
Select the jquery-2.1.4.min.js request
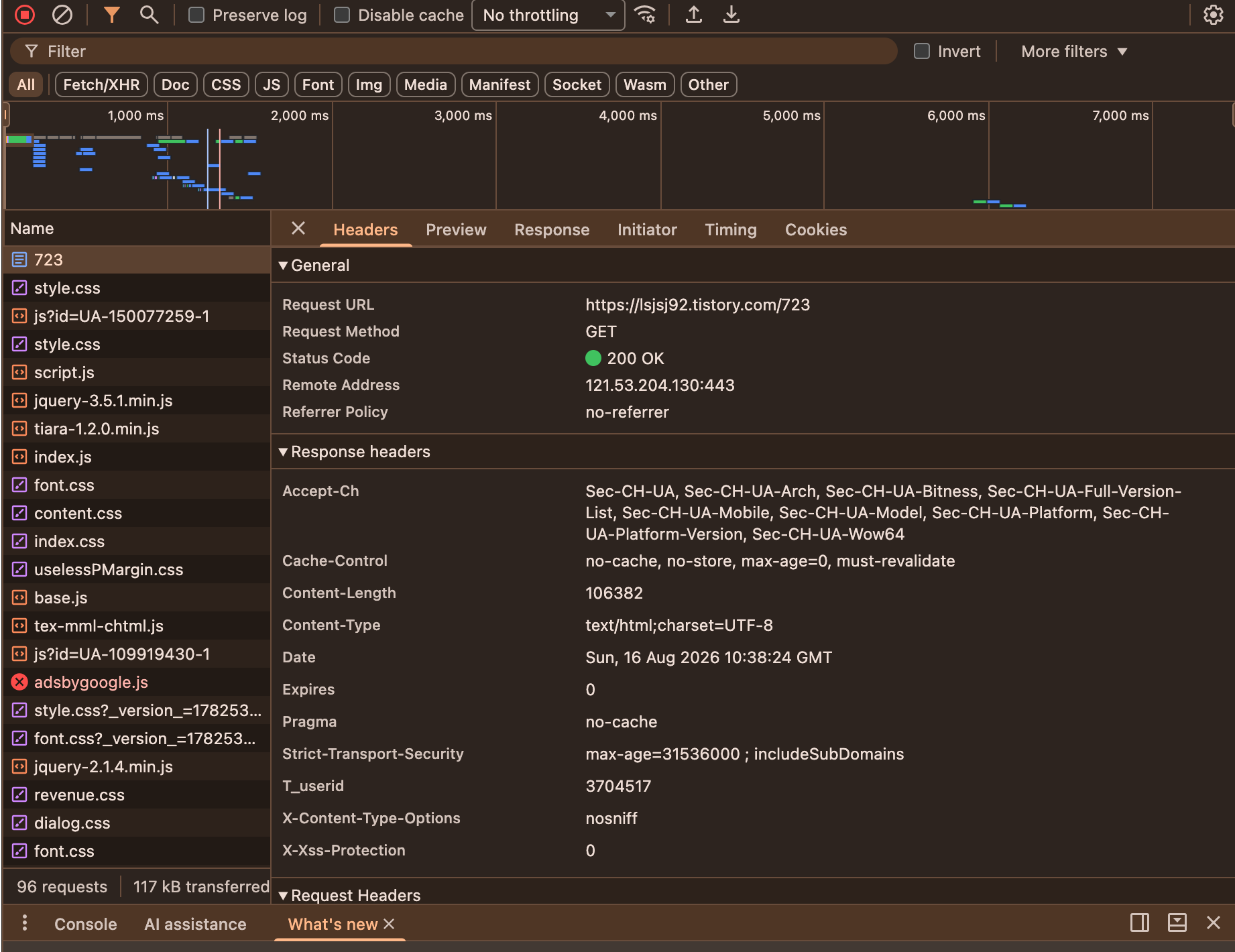(137, 766)
